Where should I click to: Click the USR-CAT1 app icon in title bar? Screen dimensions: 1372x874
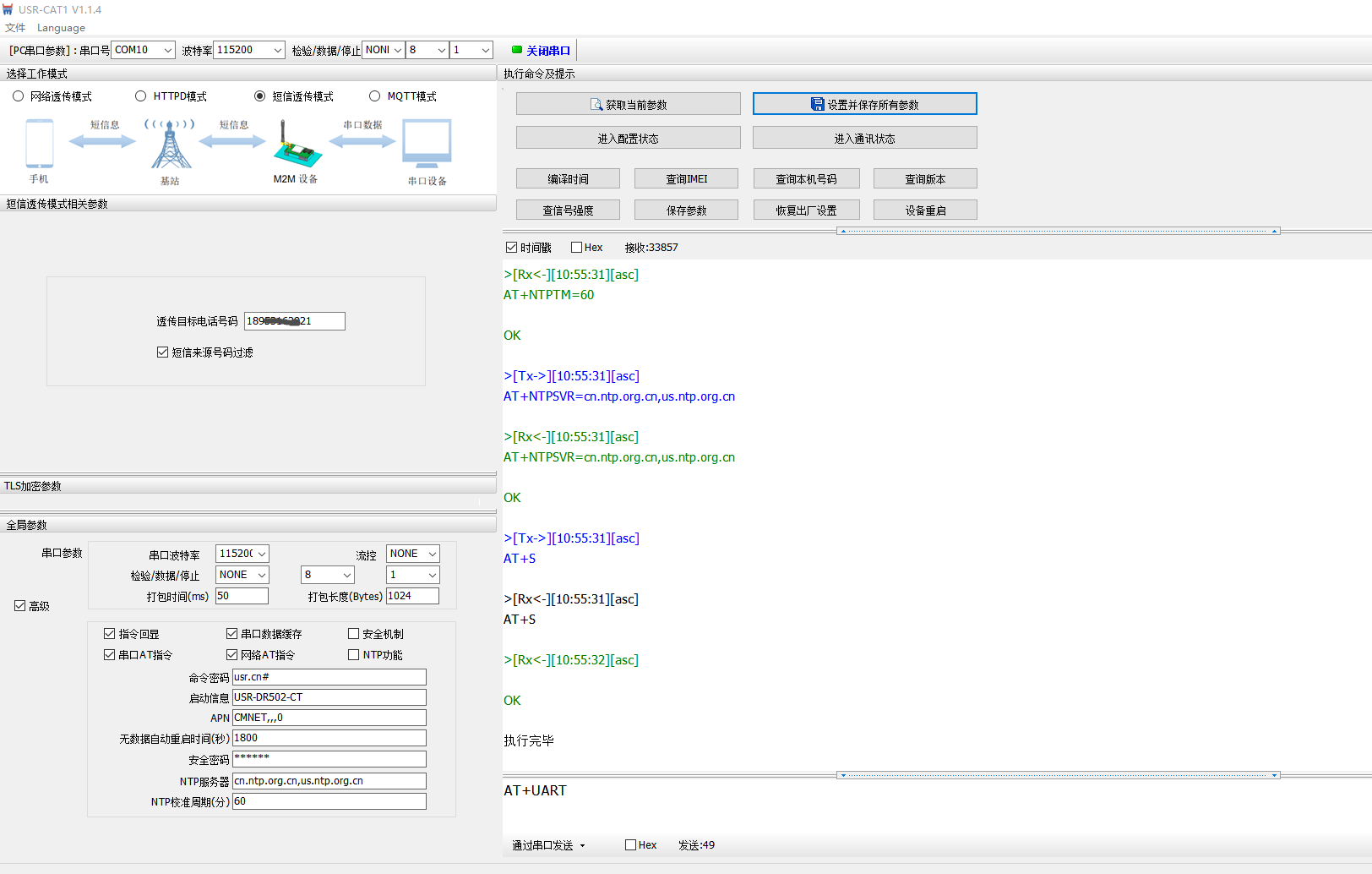point(8,9)
